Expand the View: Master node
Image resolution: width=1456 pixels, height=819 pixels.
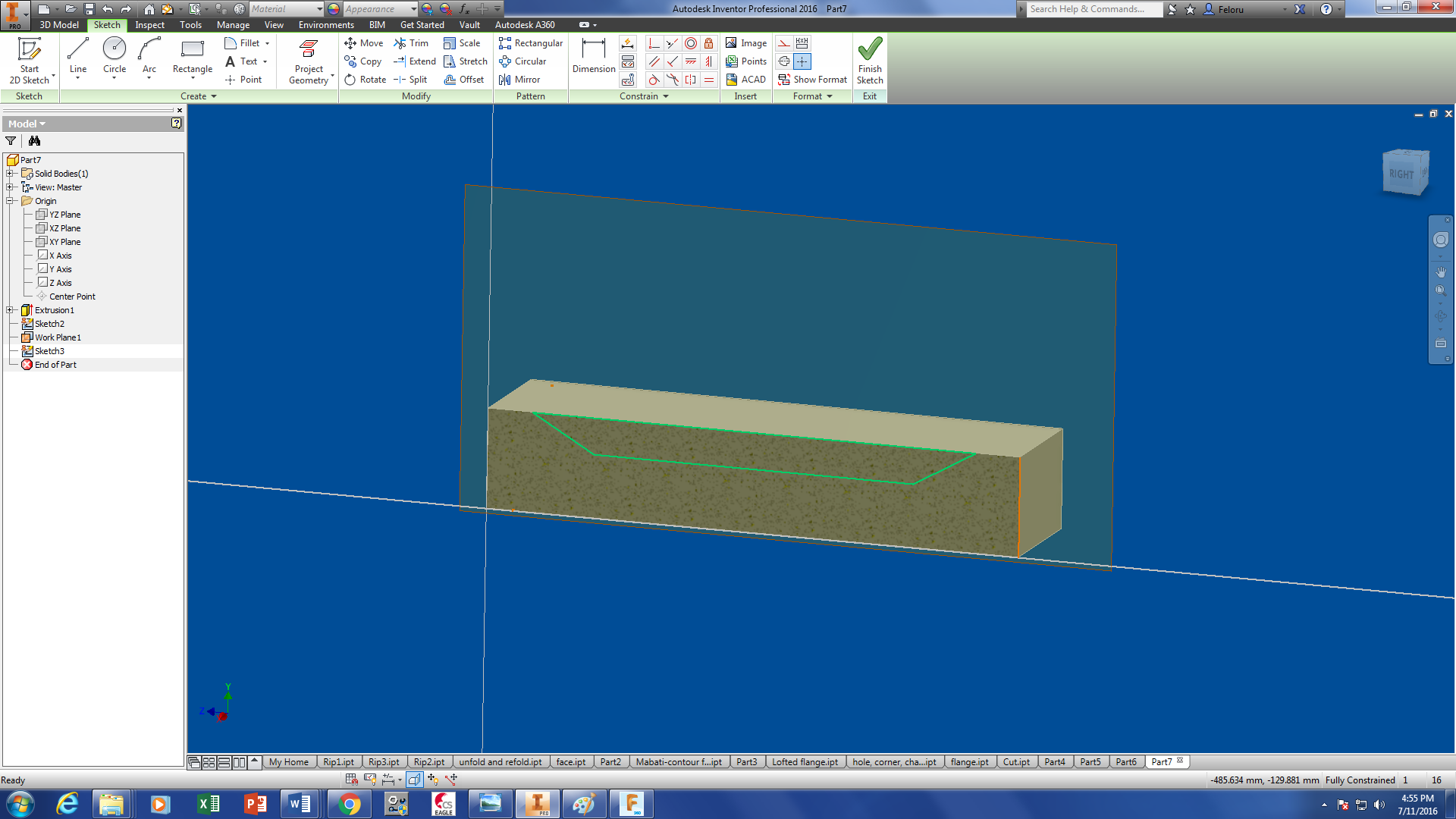(x=10, y=187)
